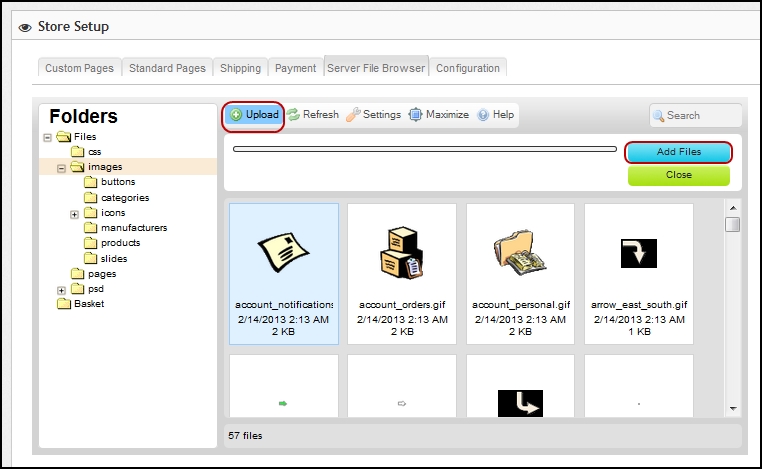
Task: Click the scrollbar up arrow
Action: tap(733, 208)
